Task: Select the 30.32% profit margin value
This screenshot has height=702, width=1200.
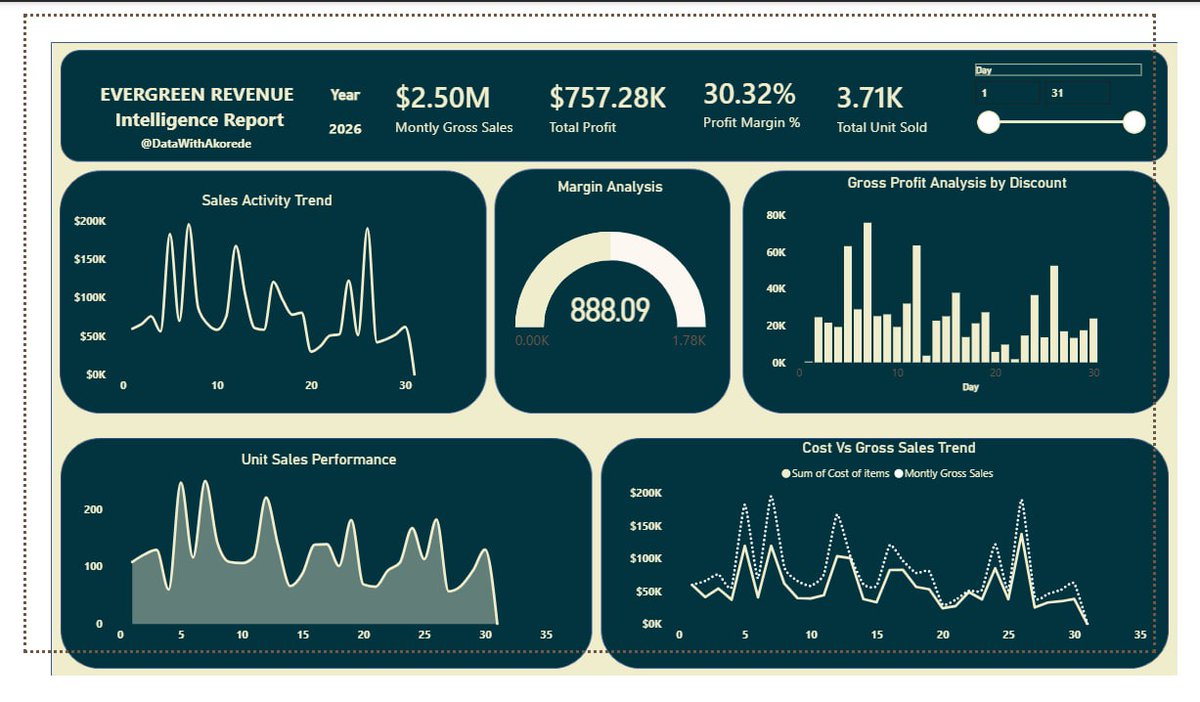Action: [749, 94]
